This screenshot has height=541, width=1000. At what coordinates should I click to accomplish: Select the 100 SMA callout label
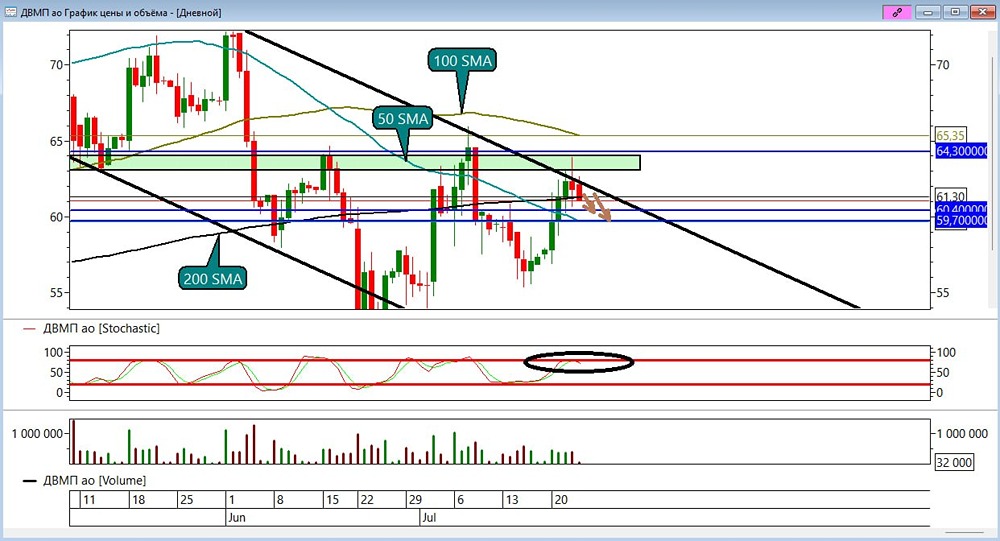coord(462,61)
